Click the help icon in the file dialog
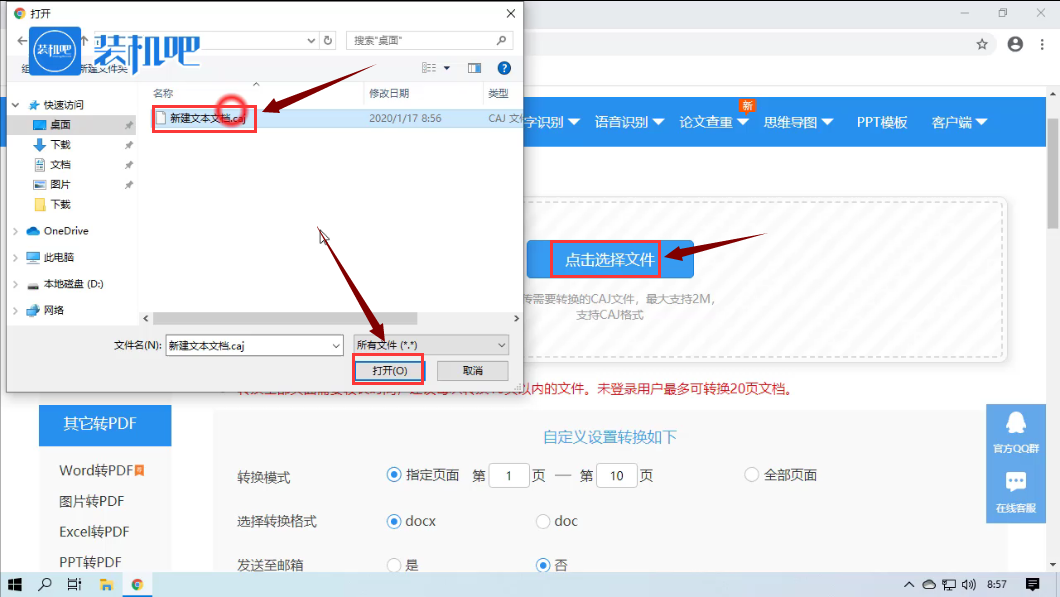 coord(504,68)
